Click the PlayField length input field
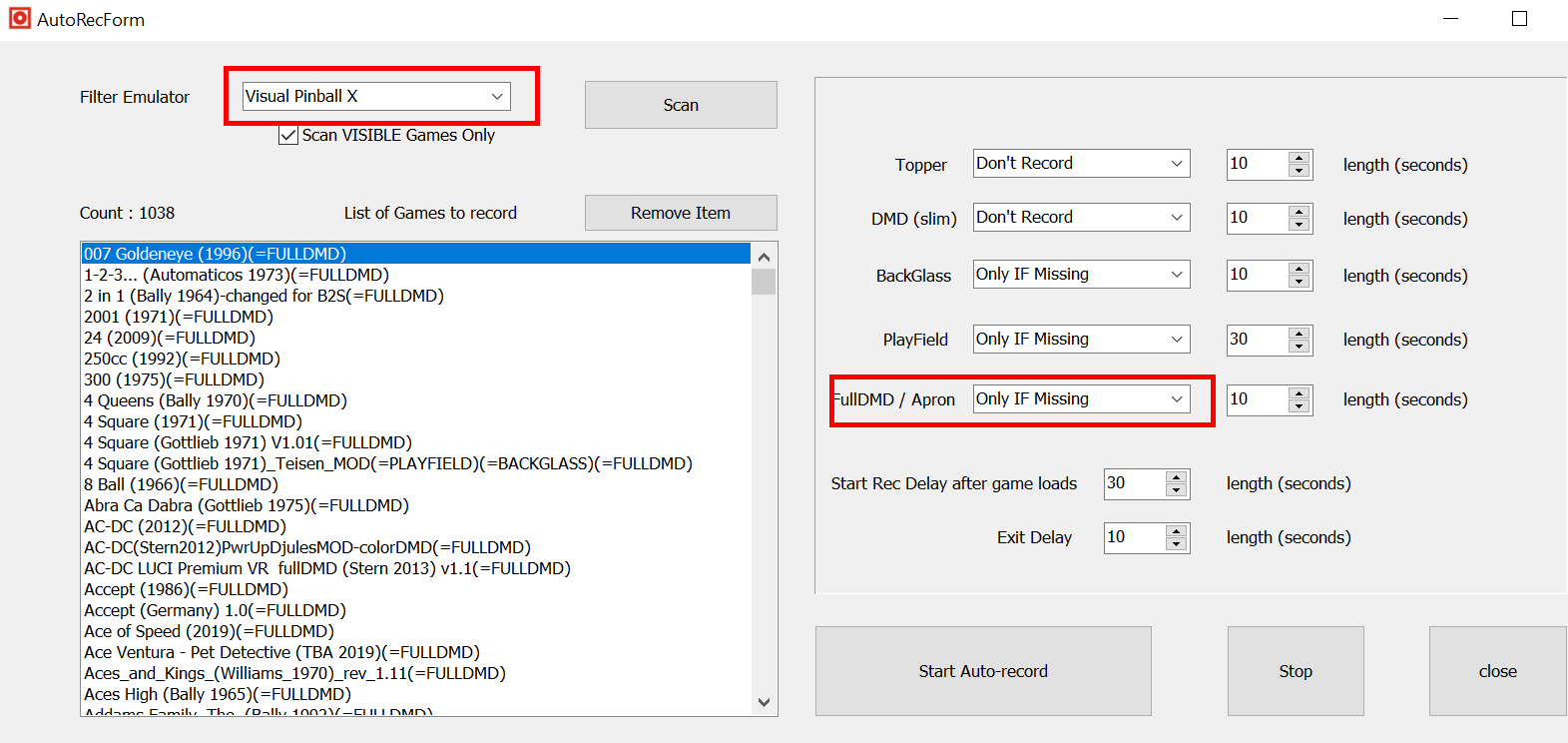Image resolution: width=1568 pixels, height=743 pixels. pos(1258,340)
